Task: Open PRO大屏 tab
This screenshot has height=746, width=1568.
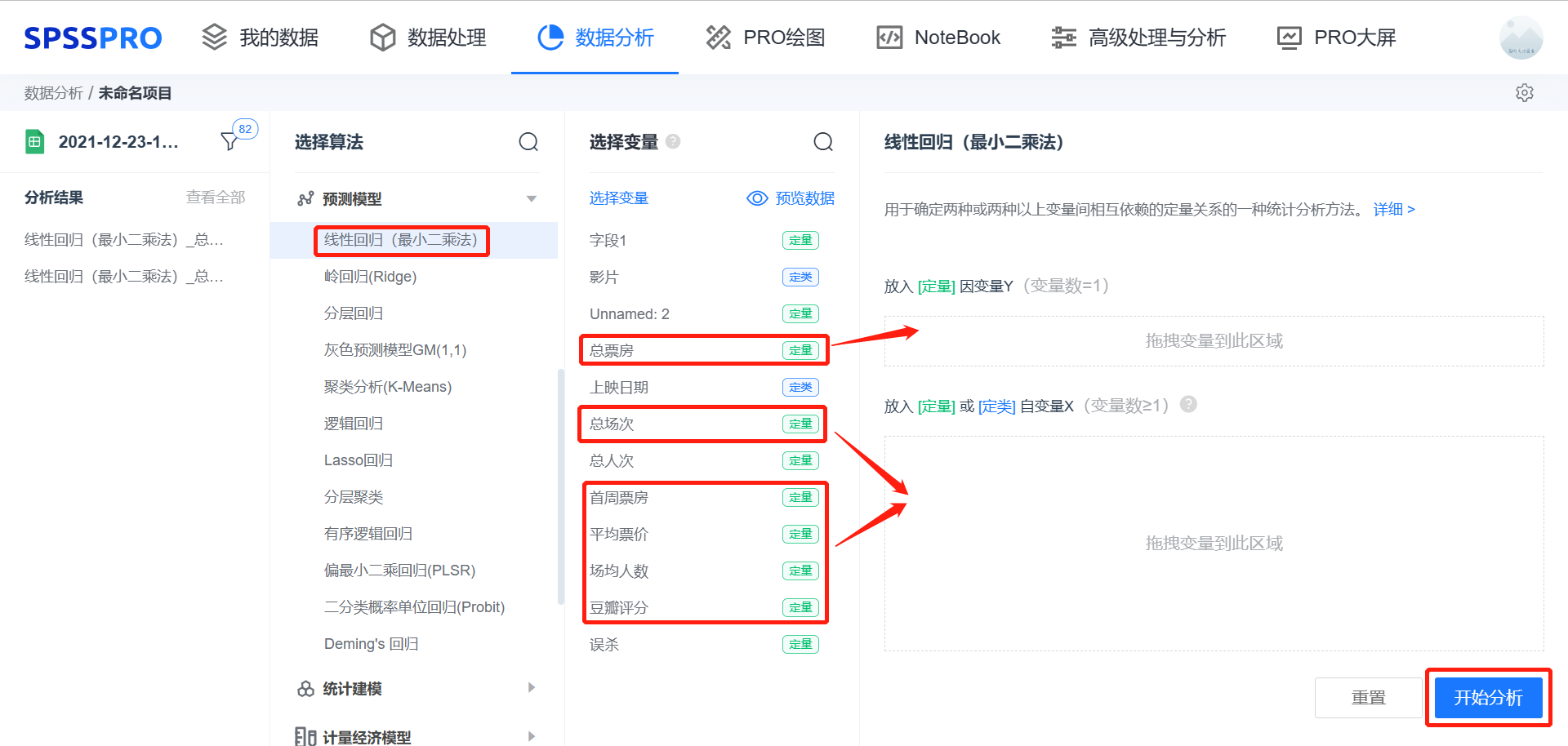Action: [1336, 38]
